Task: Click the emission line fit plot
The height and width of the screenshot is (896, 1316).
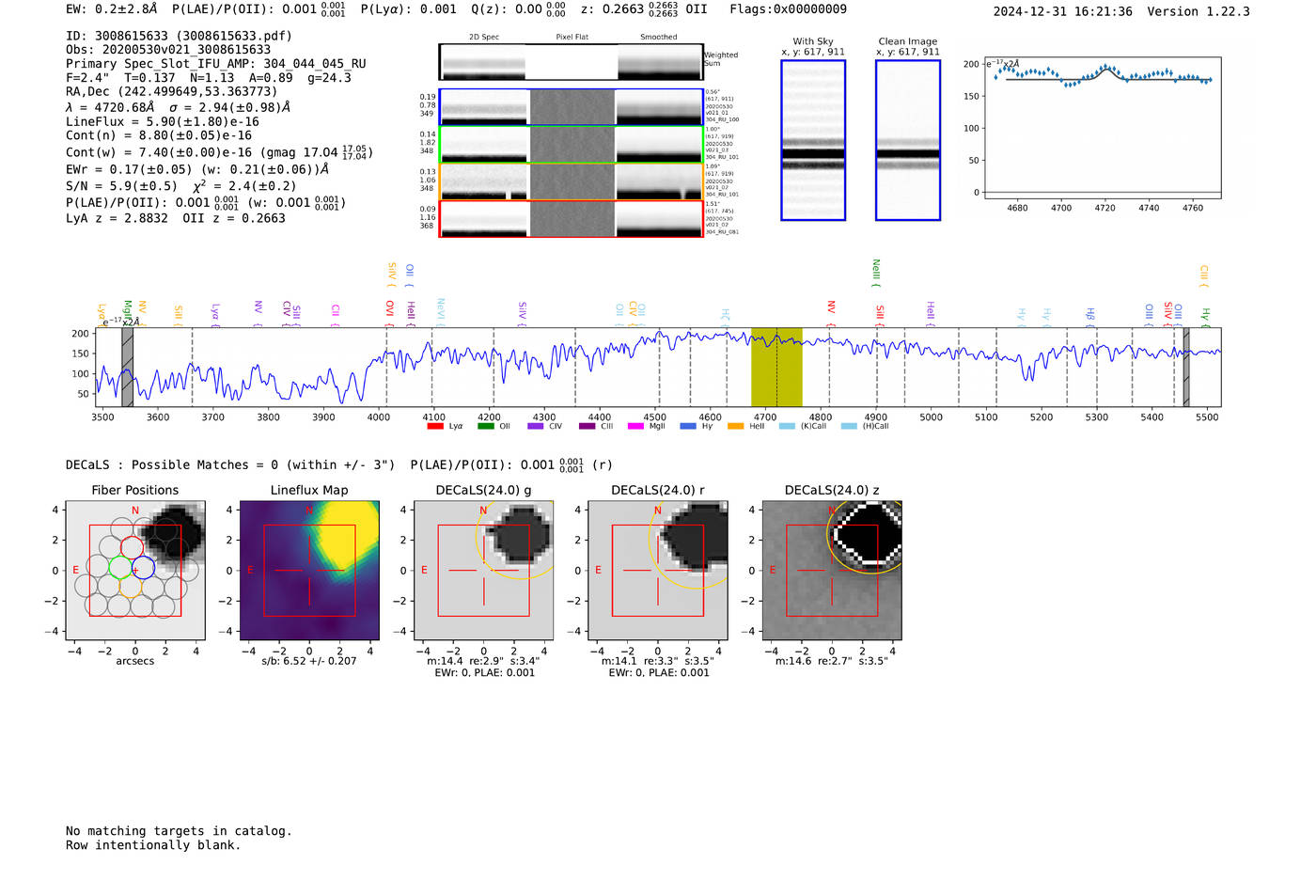Action: click(x=1102, y=130)
